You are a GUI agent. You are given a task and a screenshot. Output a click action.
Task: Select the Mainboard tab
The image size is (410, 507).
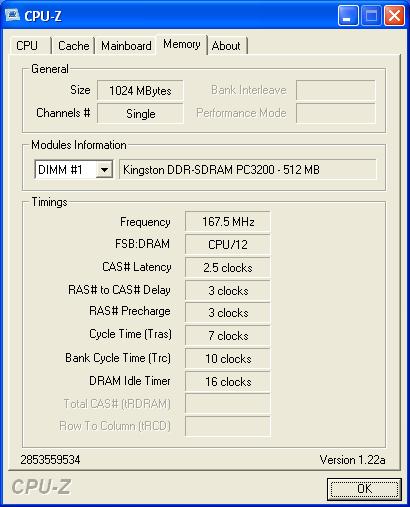[x=126, y=46]
